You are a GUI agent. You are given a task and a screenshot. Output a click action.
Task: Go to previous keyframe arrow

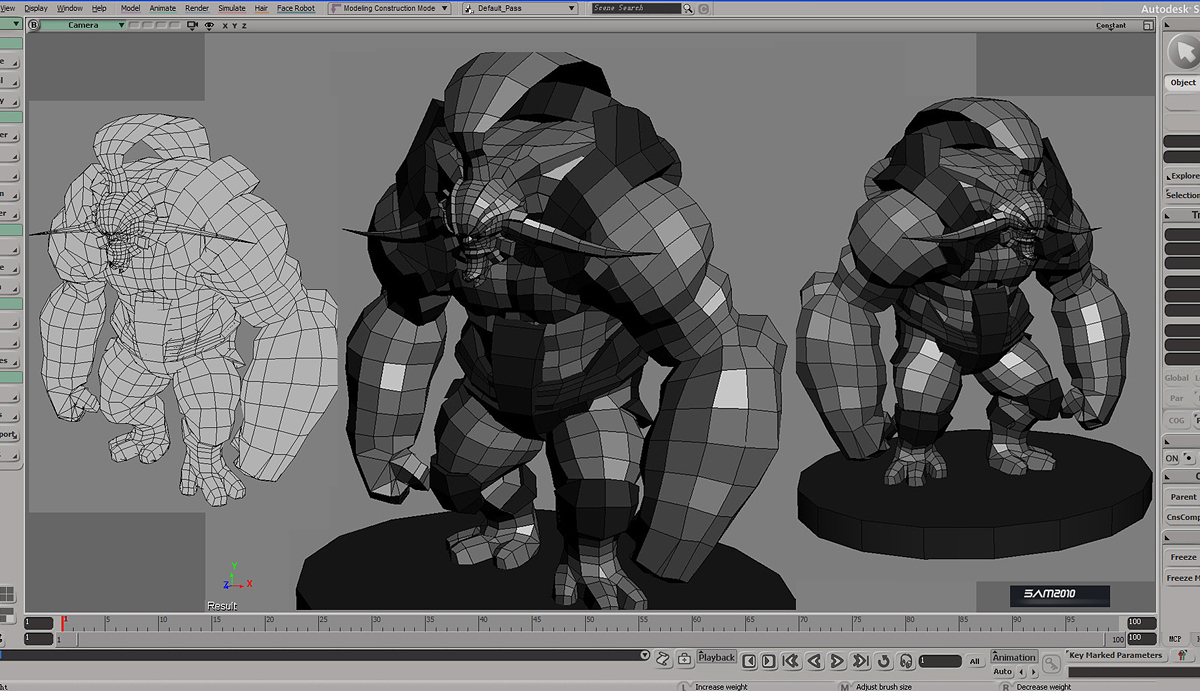(x=1021, y=672)
